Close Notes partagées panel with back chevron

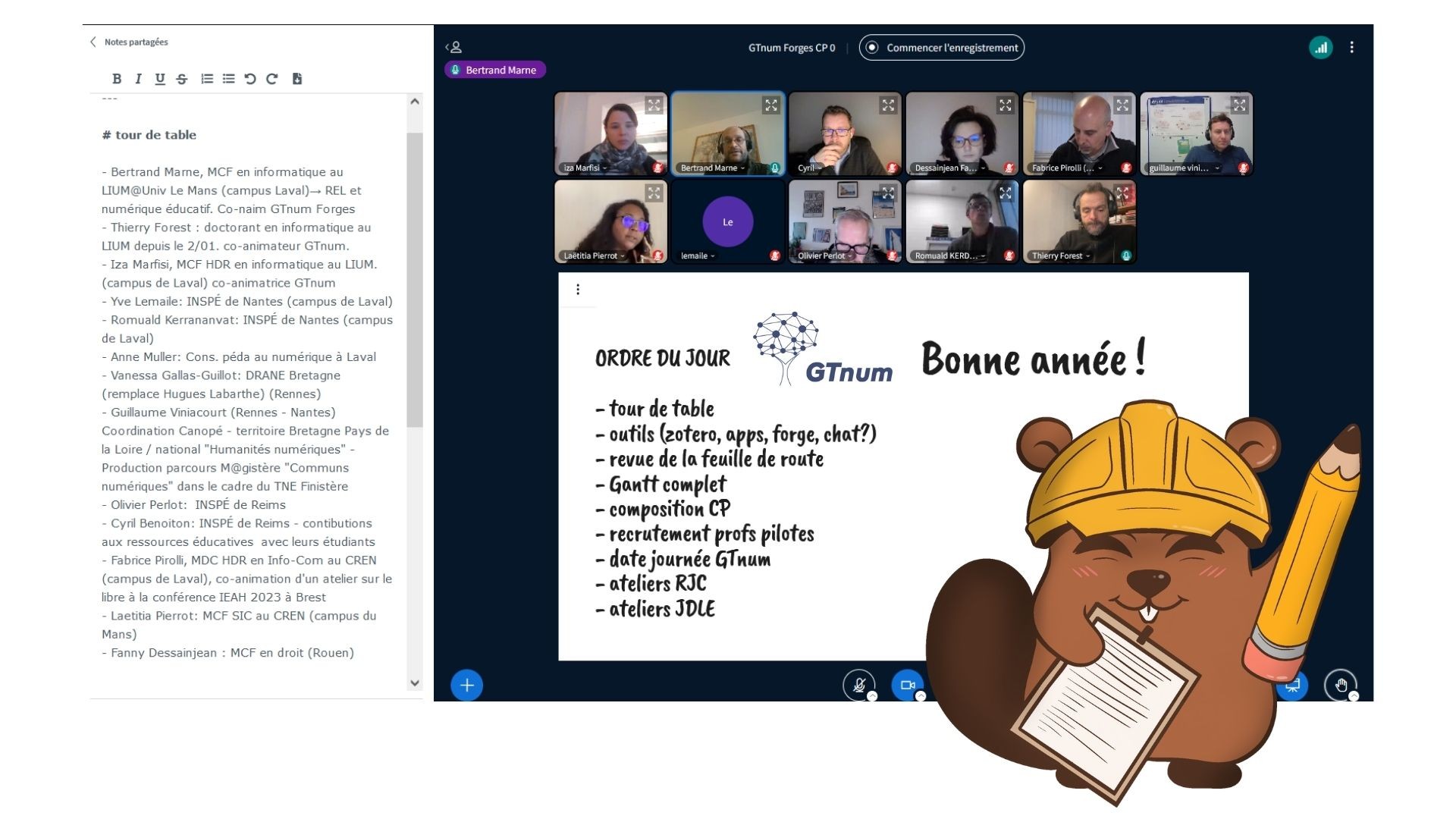[x=93, y=42]
